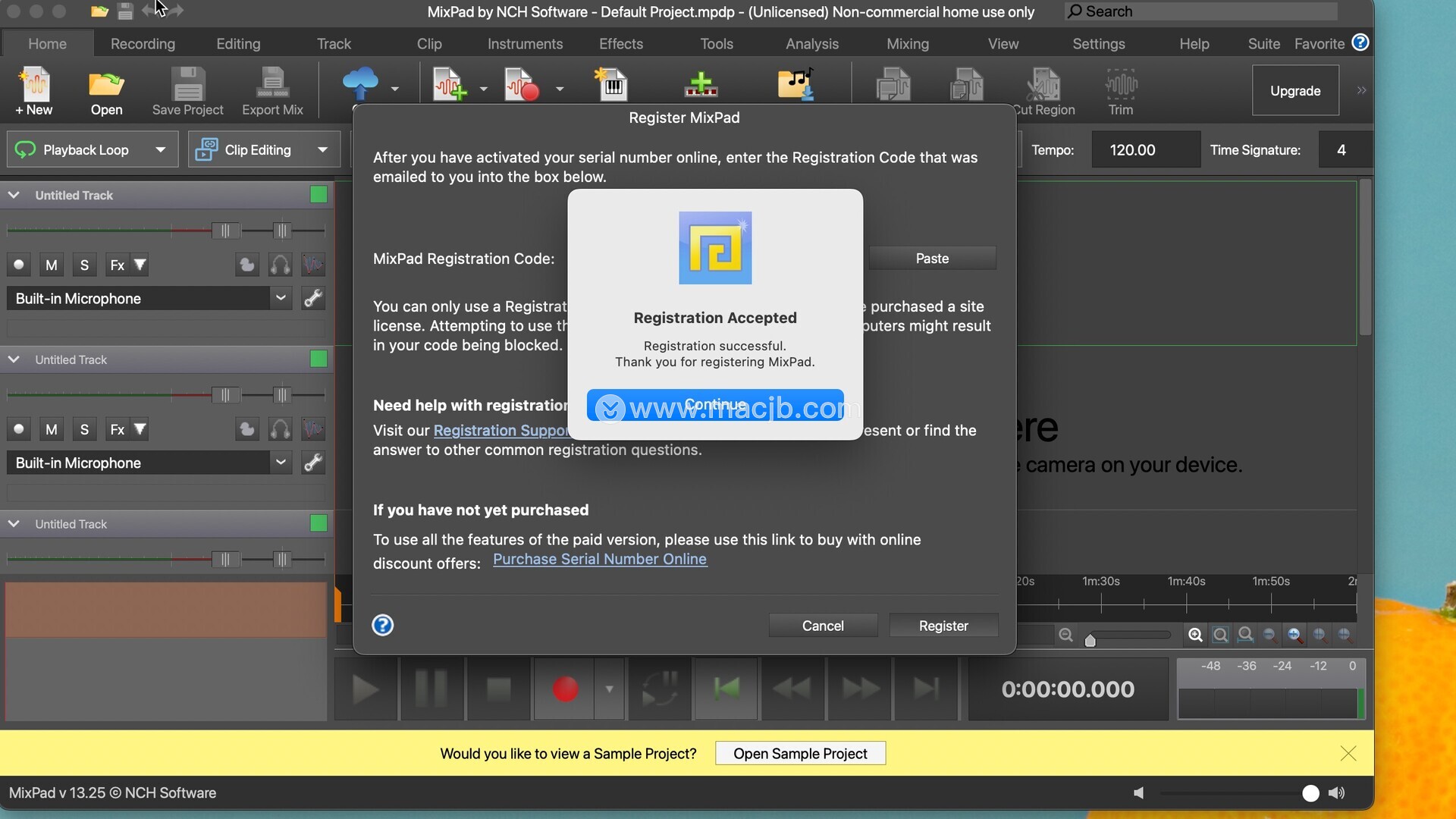Collapse the third Untitled Track

14,524
